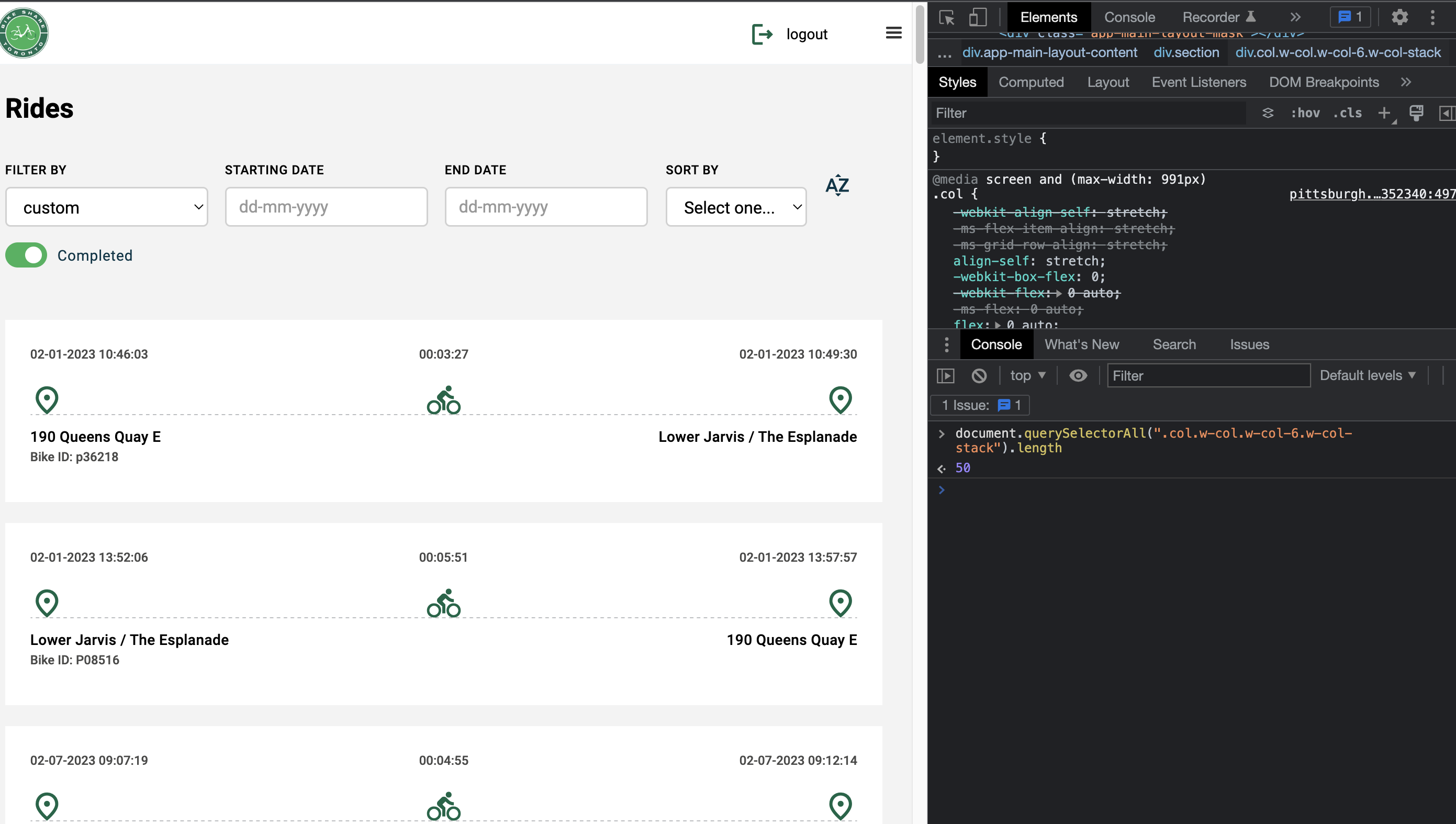Open the Issues drawer tab
Image resolution: width=1456 pixels, height=824 pixels.
pyautogui.click(x=1249, y=344)
